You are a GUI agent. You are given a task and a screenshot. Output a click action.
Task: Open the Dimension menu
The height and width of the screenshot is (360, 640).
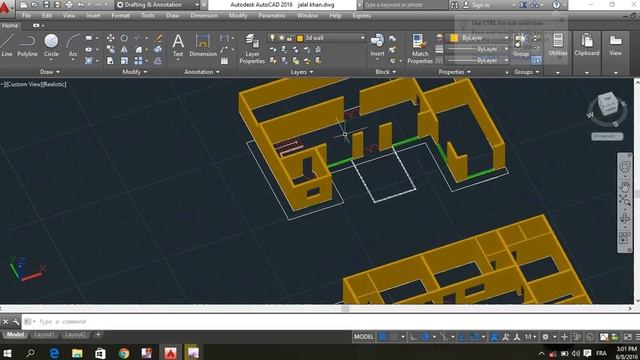(x=204, y=16)
